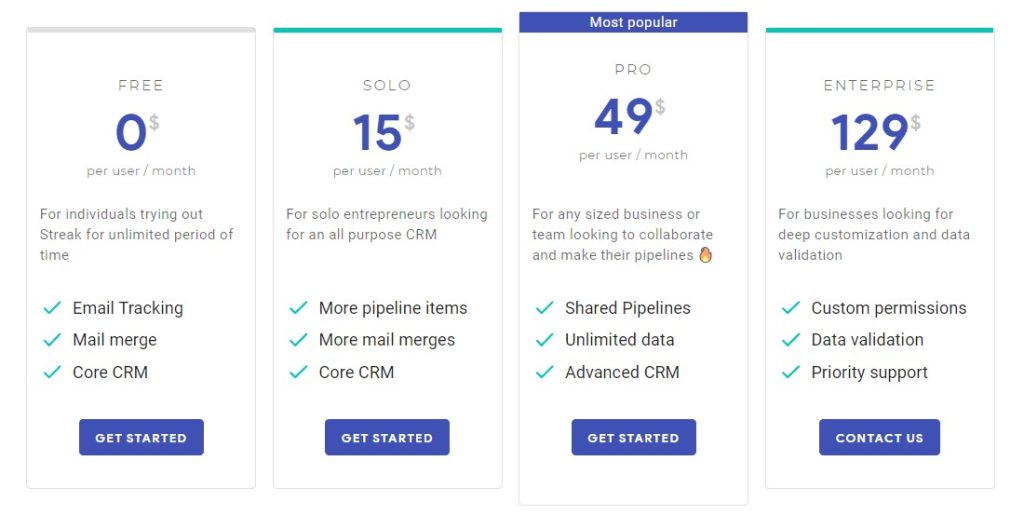Click the SOLO plan heading
Image resolution: width=1024 pixels, height=515 pixels.
(387, 86)
